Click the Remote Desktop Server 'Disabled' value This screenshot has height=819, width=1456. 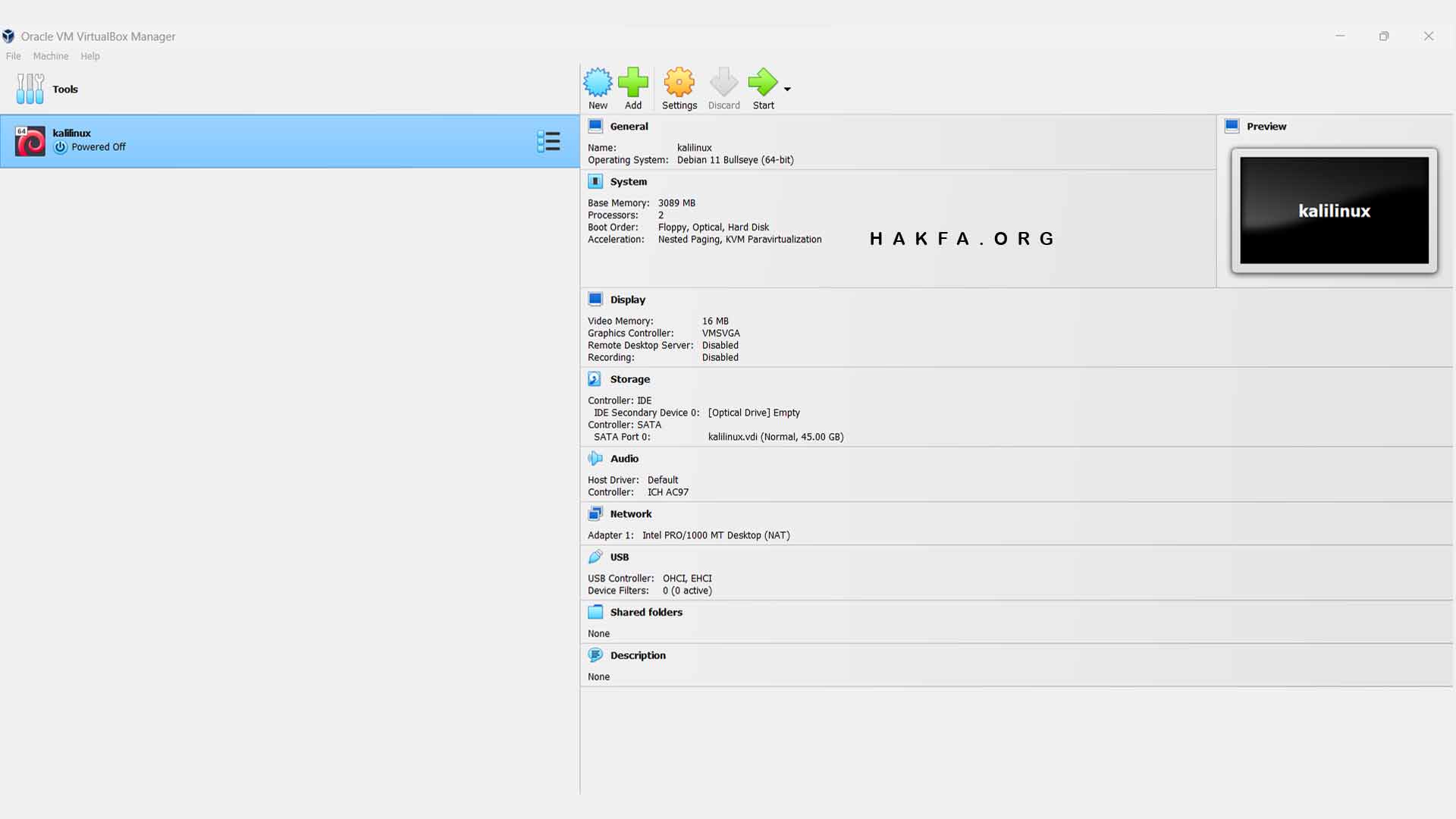pos(720,346)
